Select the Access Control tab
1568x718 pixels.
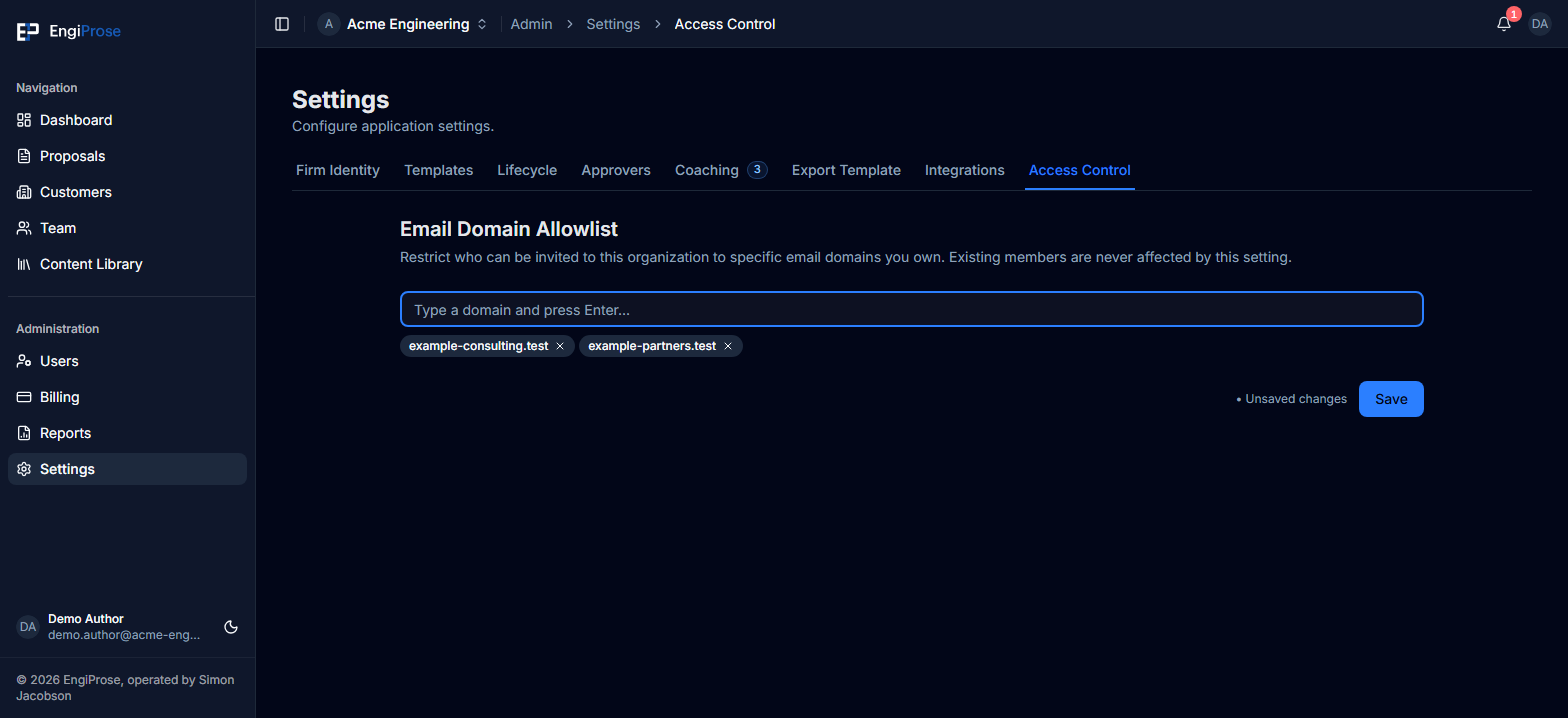tap(1080, 170)
